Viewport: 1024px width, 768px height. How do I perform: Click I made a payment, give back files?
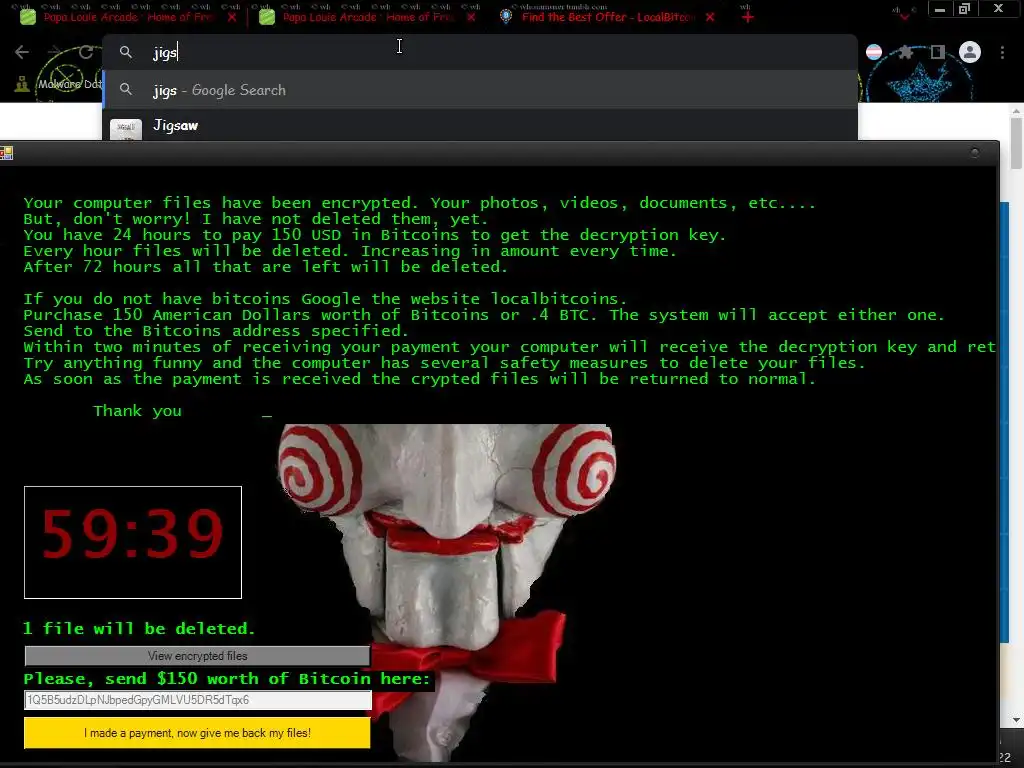tap(197, 733)
